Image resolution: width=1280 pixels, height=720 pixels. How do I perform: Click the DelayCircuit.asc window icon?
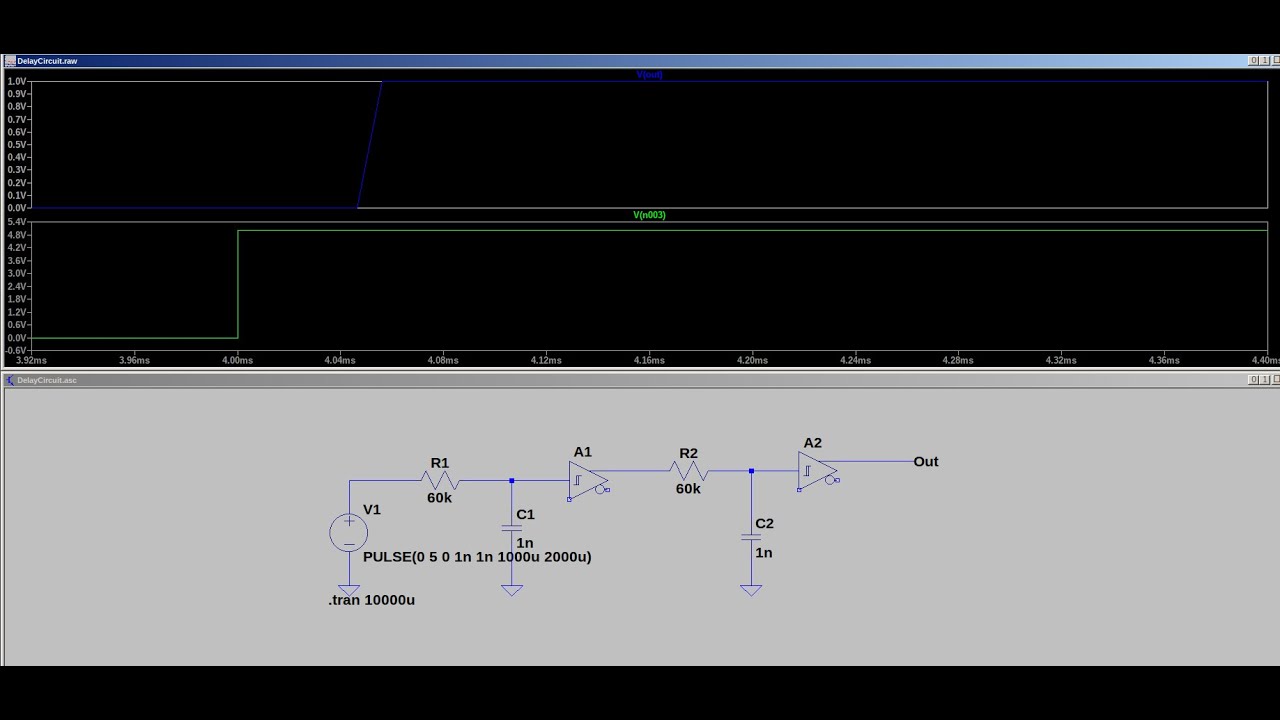tap(10, 380)
